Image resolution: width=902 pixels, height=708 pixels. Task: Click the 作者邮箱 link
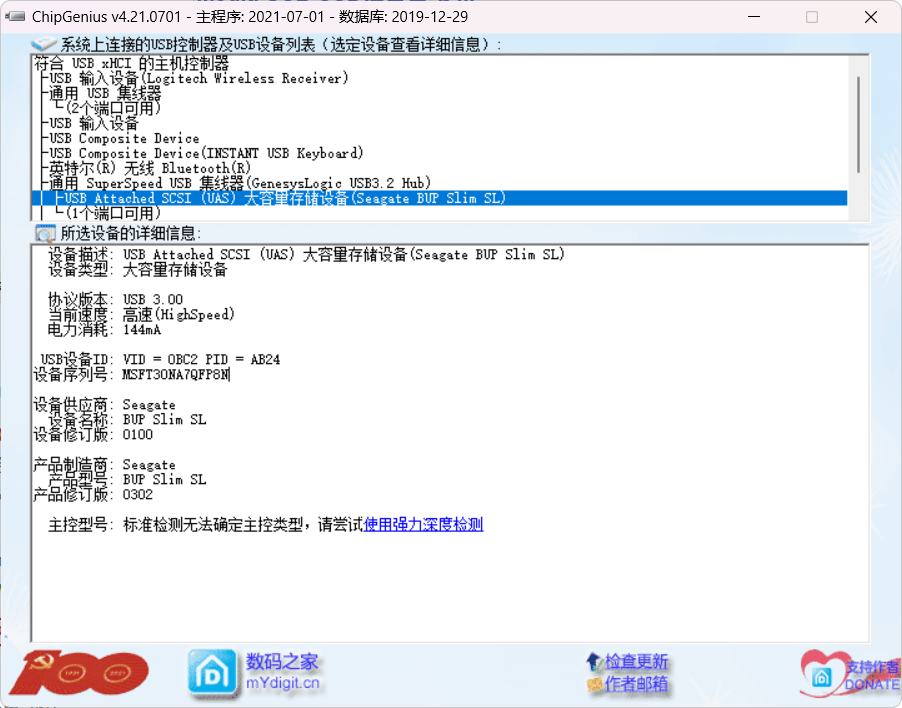click(636, 684)
